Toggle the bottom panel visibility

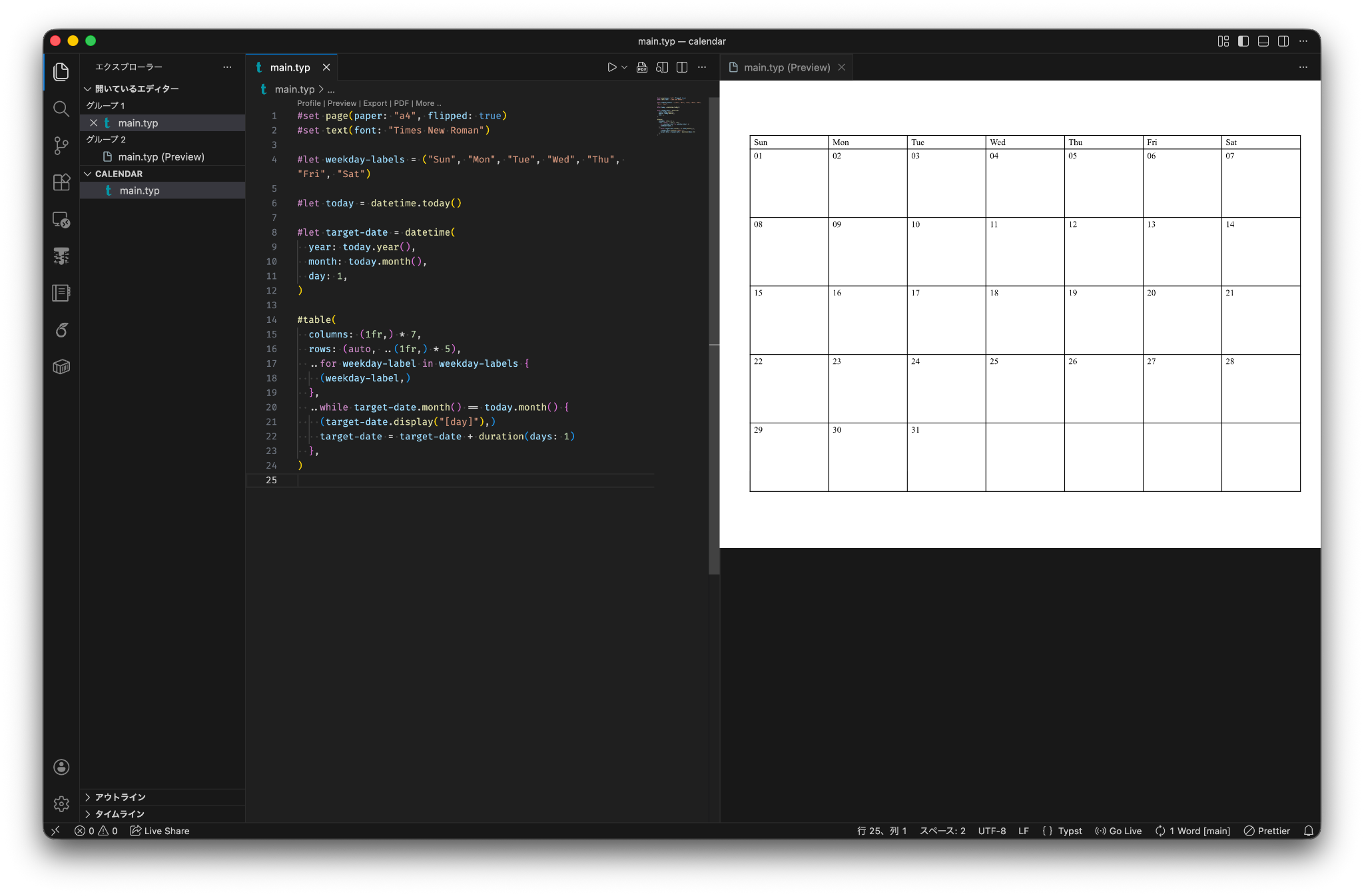pyautogui.click(x=1263, y=41)
